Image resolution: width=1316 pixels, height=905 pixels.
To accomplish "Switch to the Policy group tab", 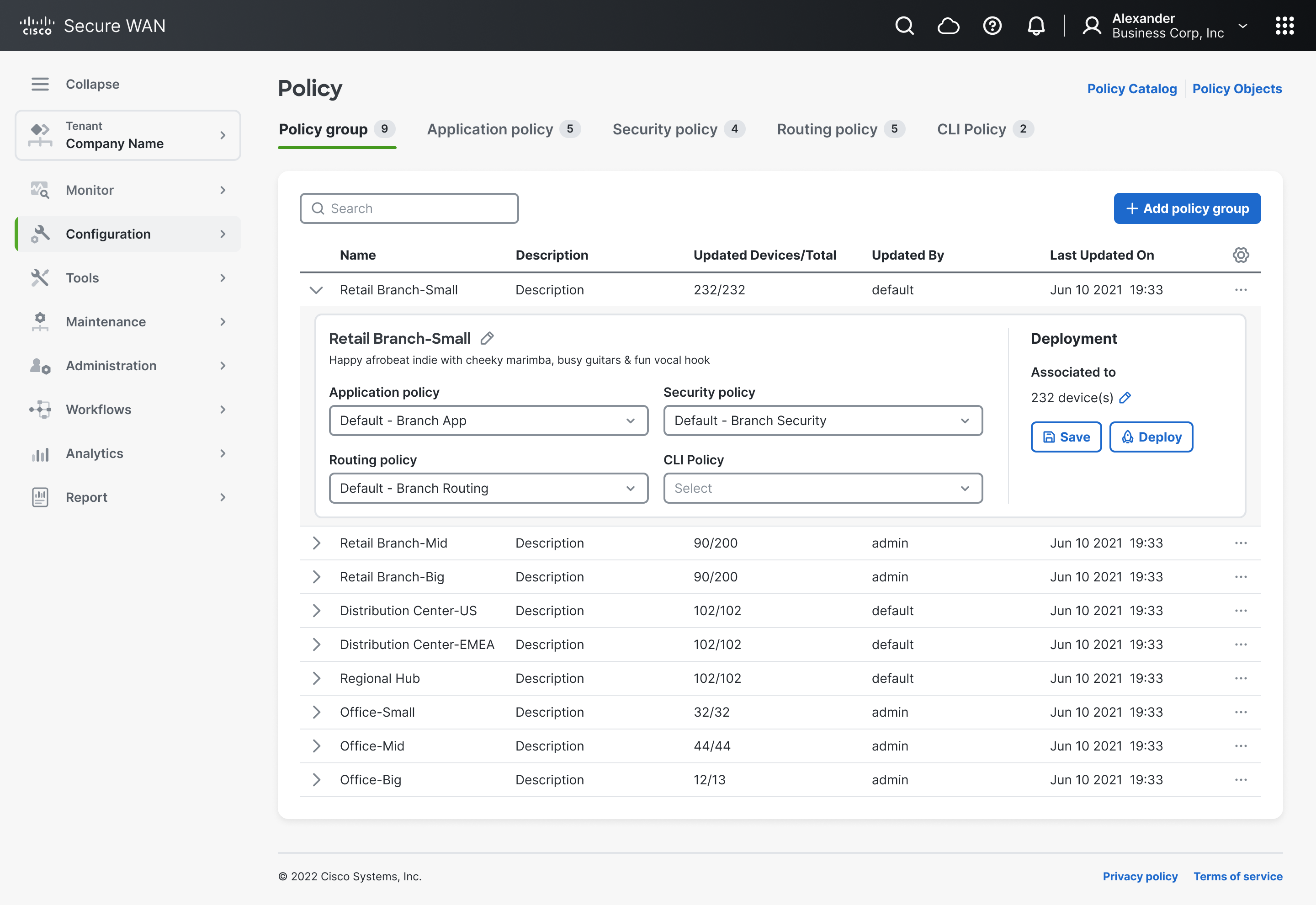I will (x=337, y=130).
